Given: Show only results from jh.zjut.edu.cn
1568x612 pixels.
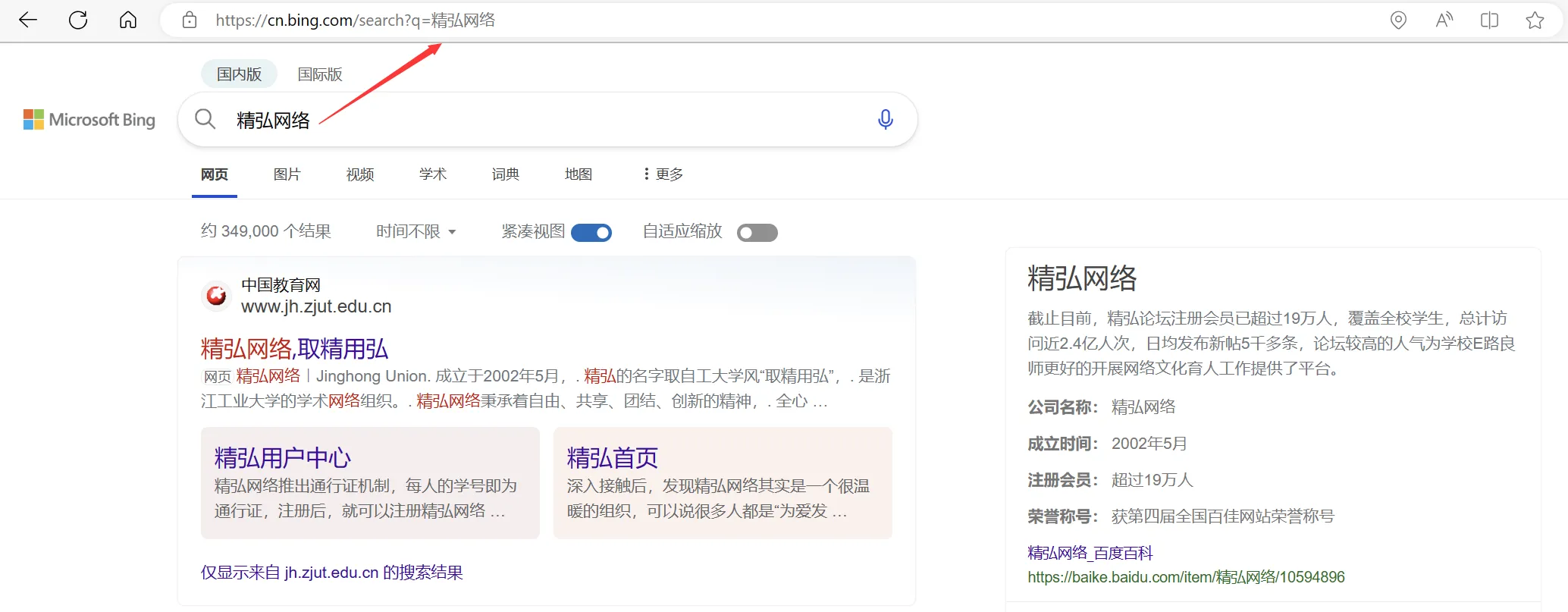Looking at the screenshot, I should [332, 573].
